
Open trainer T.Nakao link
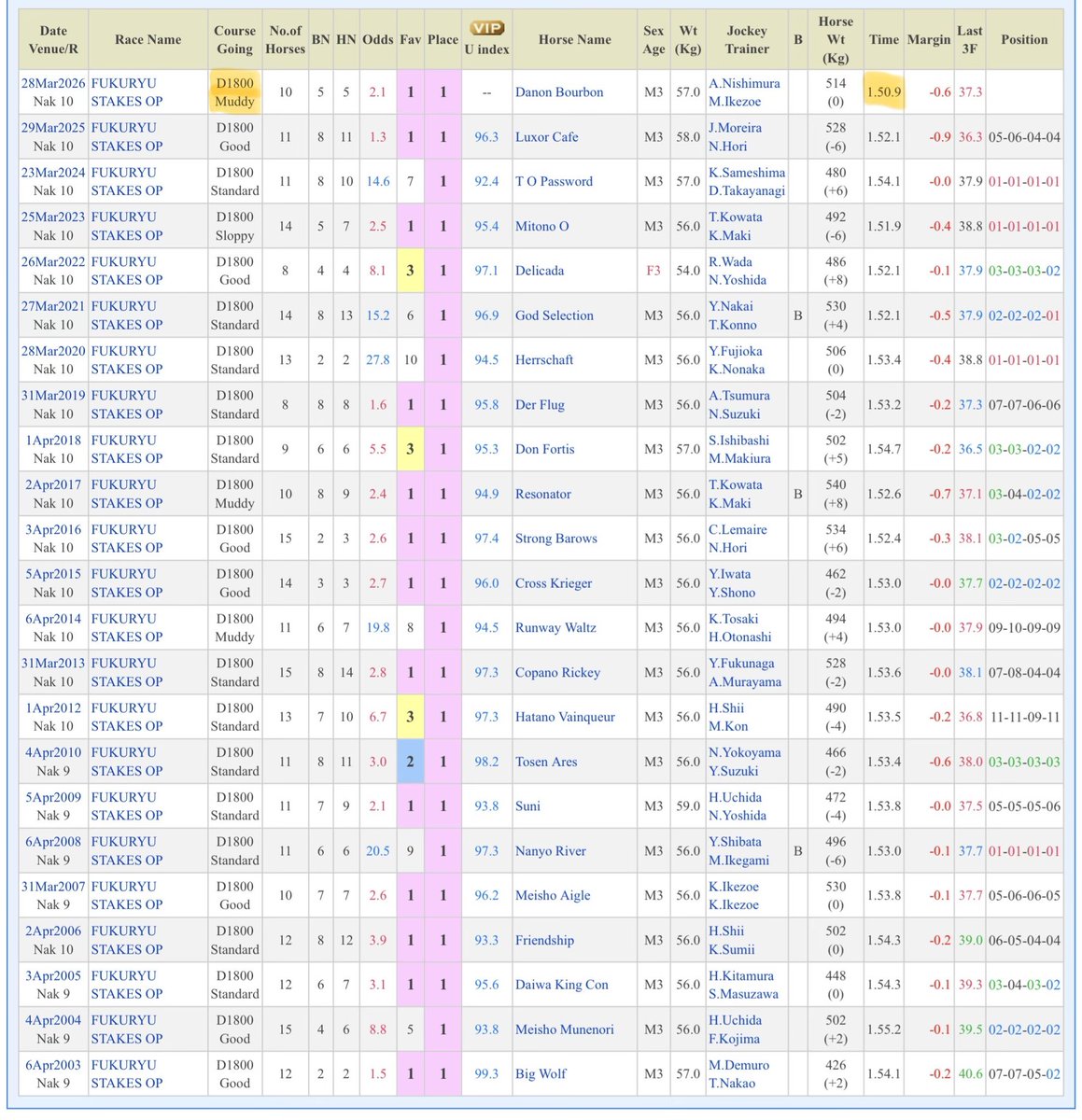pyautogui.click(x=733, y=1084)
